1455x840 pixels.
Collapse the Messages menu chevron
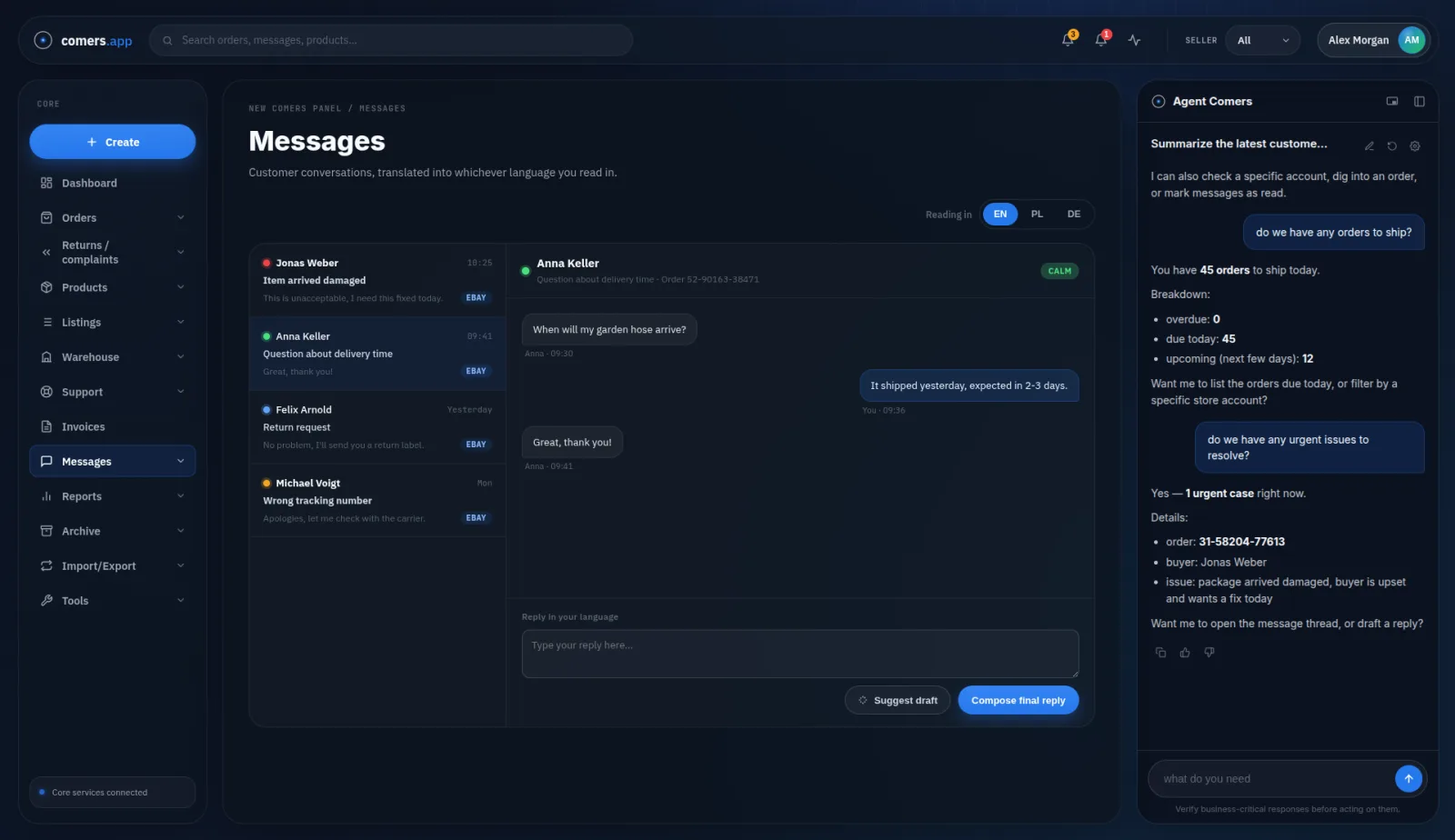click(x=180, y=461)
